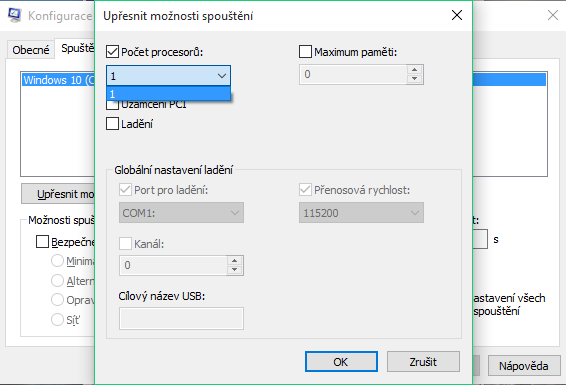Click Kanál spinner down arrow

pos(235,270)
